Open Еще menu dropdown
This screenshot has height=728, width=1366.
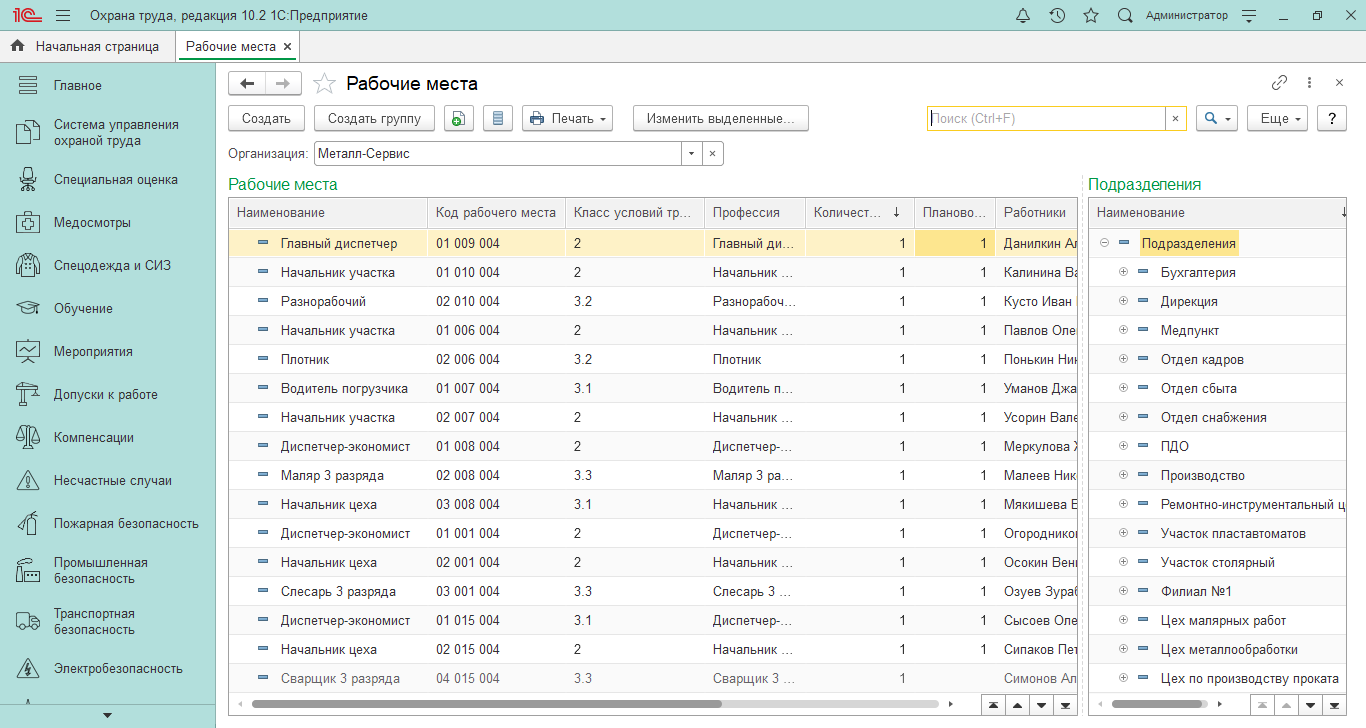tap(1278, 118)
